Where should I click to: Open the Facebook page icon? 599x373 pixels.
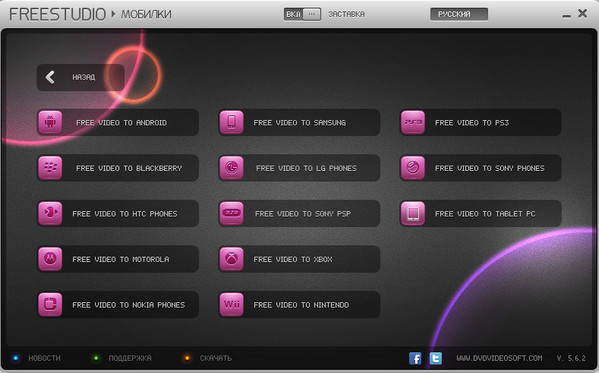(415, 358)
